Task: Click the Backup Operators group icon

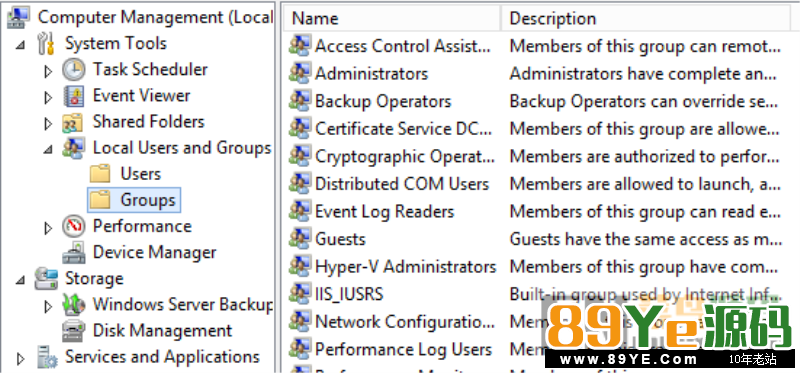Action: (299, 101)
